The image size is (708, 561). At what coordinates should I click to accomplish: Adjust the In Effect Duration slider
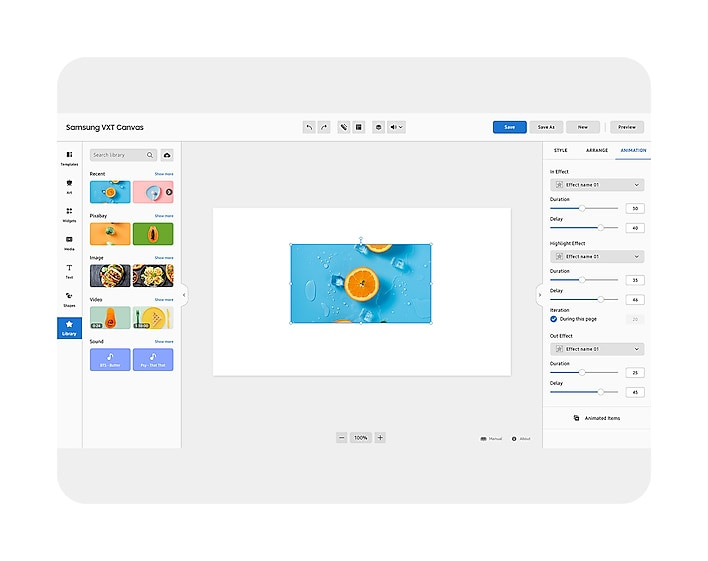click(x=583, y=208)
